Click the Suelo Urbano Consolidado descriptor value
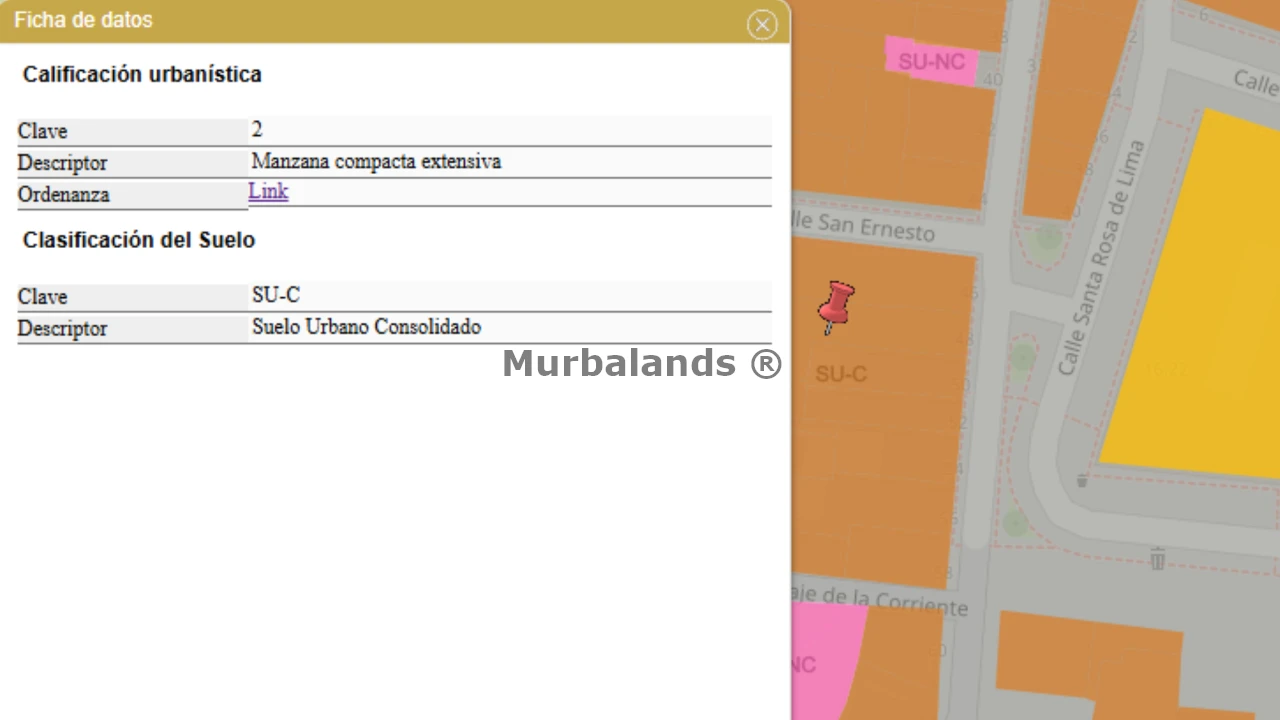The image size is (1280, 720). pos(366,327)
